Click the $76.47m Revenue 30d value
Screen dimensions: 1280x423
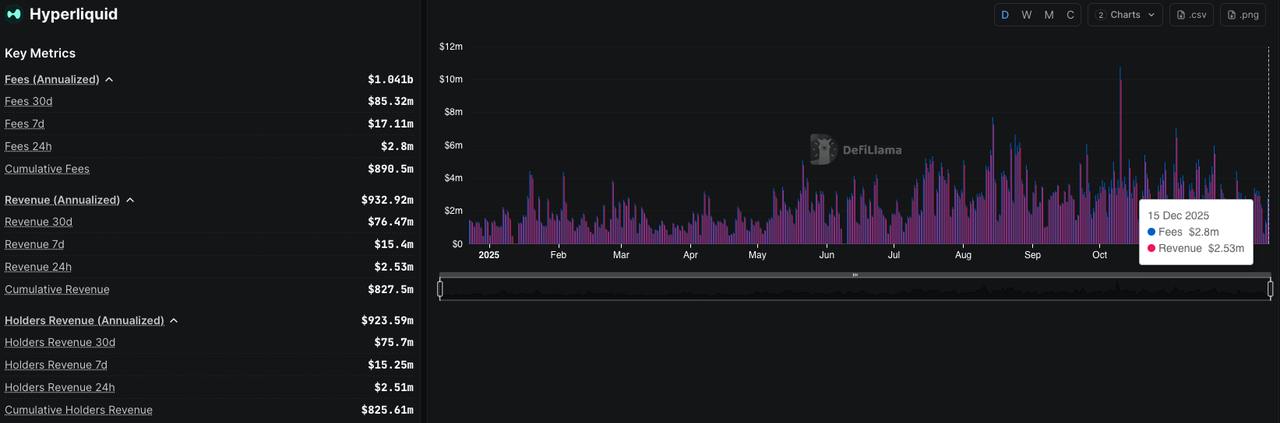[390, 222]
